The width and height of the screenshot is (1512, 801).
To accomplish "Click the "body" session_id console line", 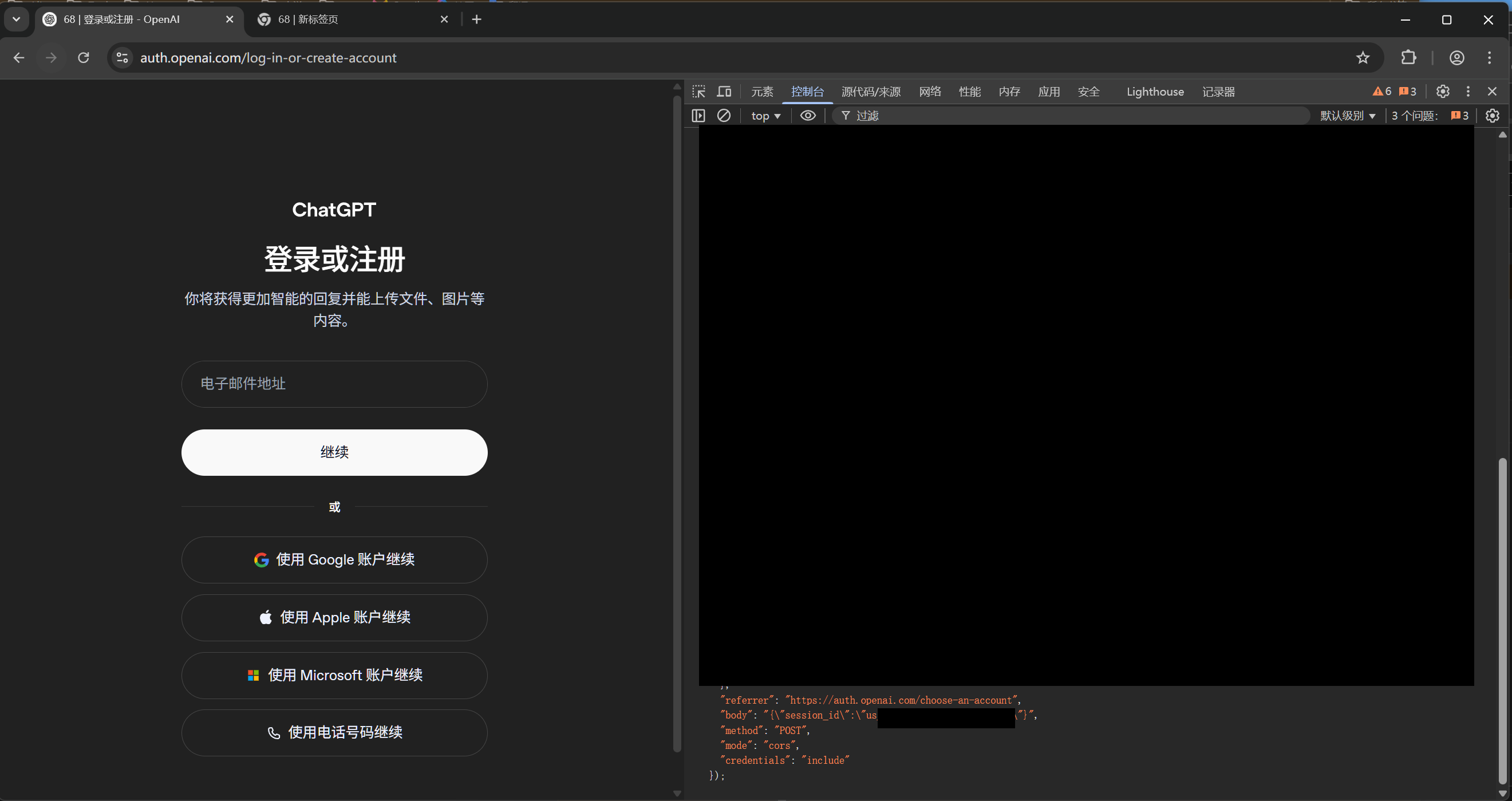I will [x=879, y=715].
